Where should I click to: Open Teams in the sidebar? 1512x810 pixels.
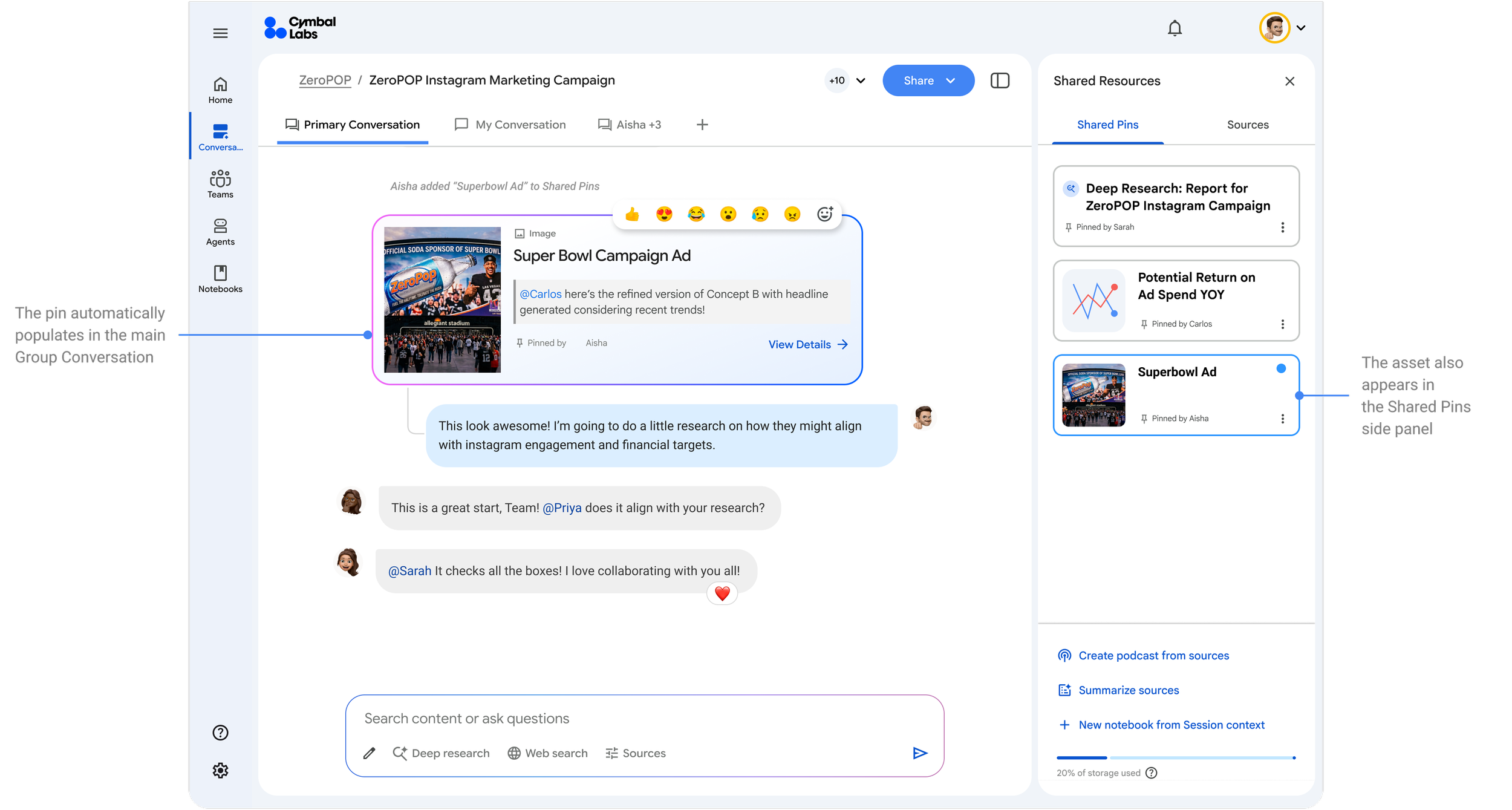220,185
